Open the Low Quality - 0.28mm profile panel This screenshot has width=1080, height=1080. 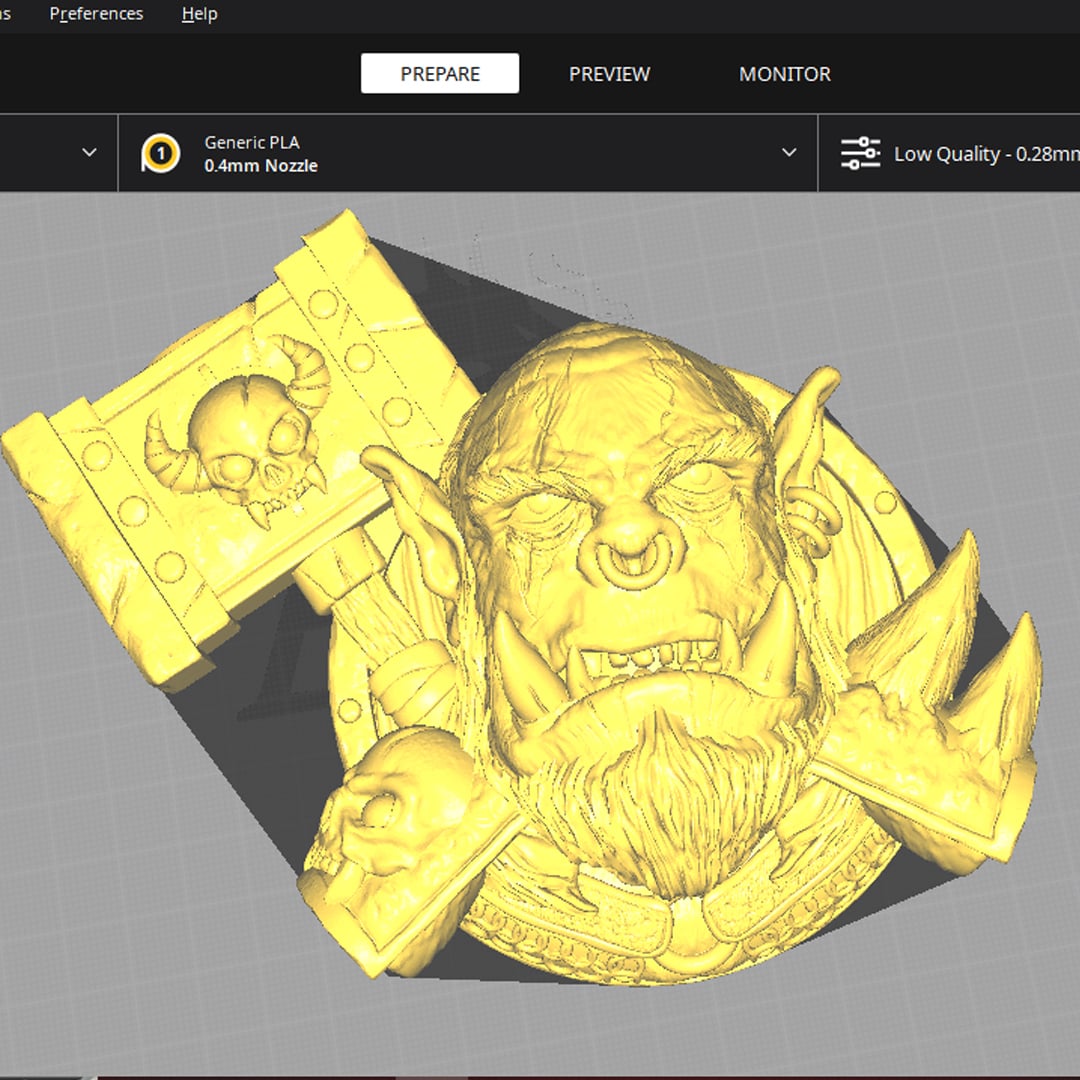pyautogui.click(x=949, y=153)
